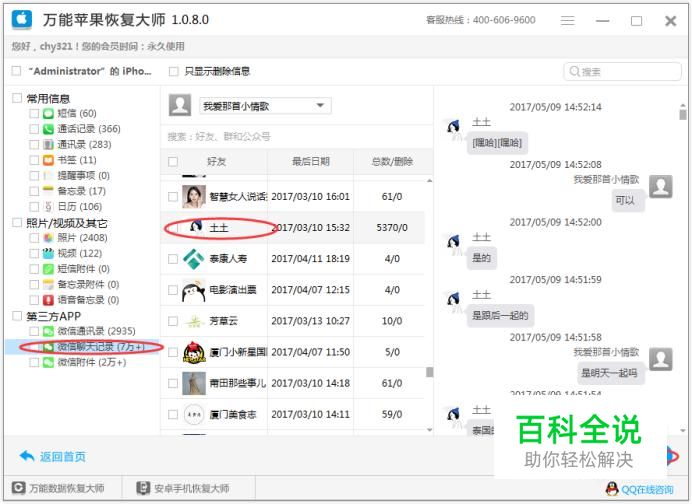Click 返回首页 link

pos(63,456)
